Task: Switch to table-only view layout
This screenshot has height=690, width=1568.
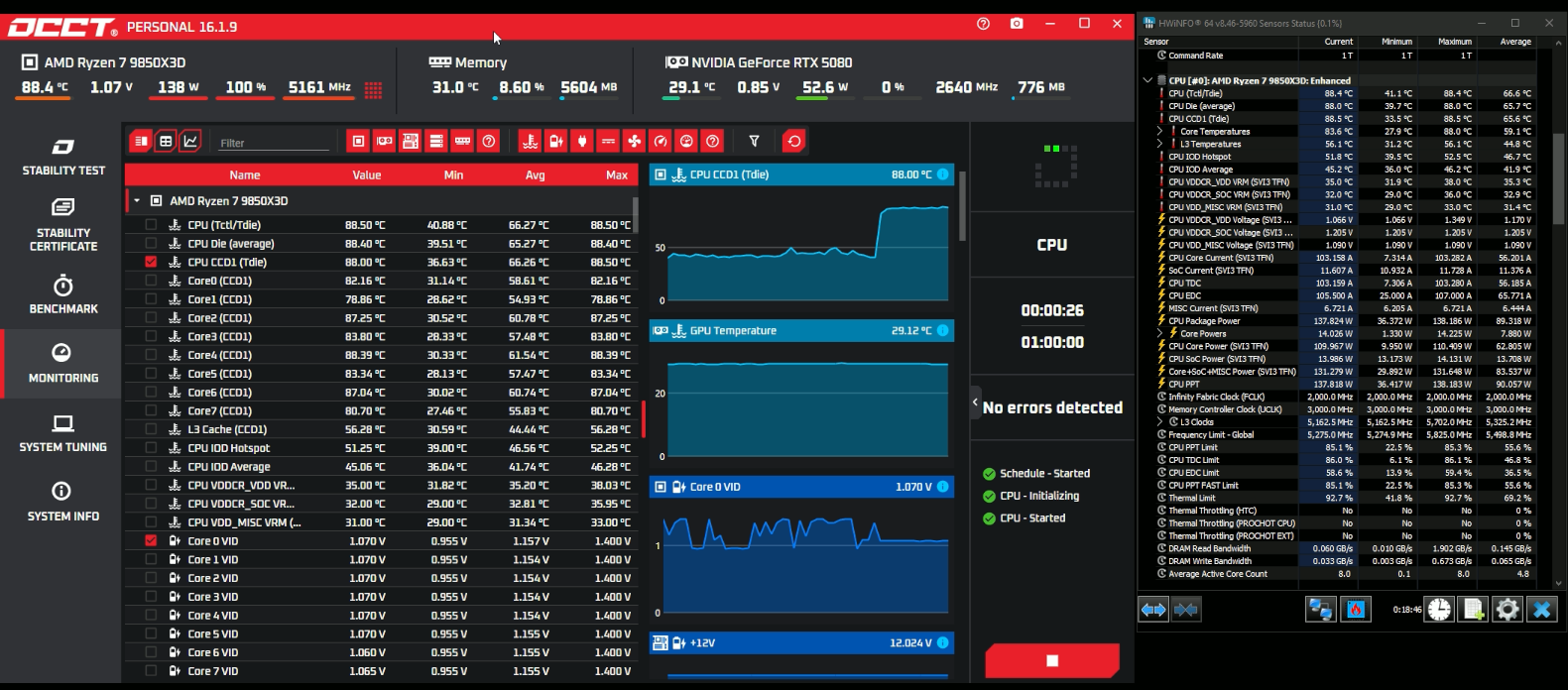Action: click(166, 142)
